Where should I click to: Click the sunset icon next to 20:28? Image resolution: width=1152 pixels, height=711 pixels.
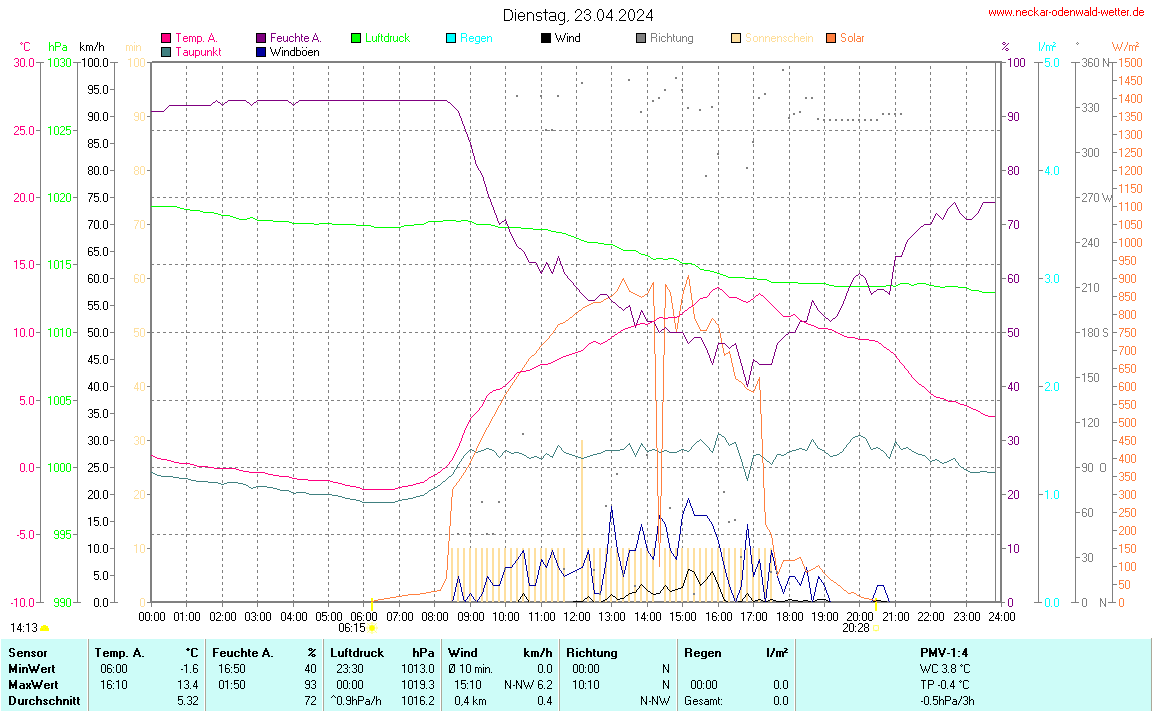click(x=877, y=628)
